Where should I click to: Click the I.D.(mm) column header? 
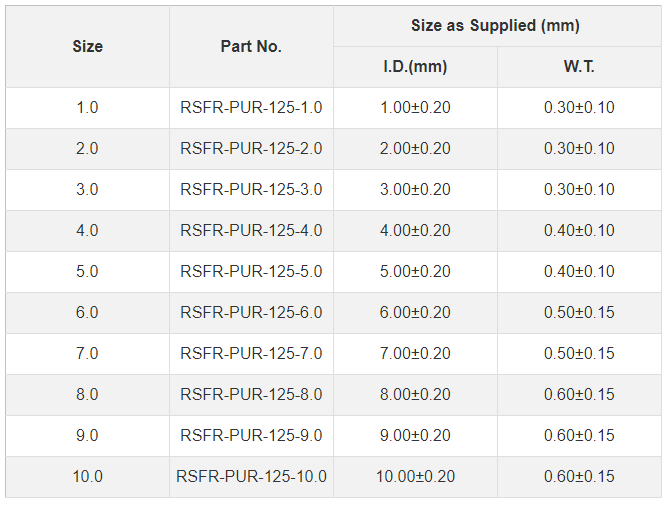click(415, 67)
